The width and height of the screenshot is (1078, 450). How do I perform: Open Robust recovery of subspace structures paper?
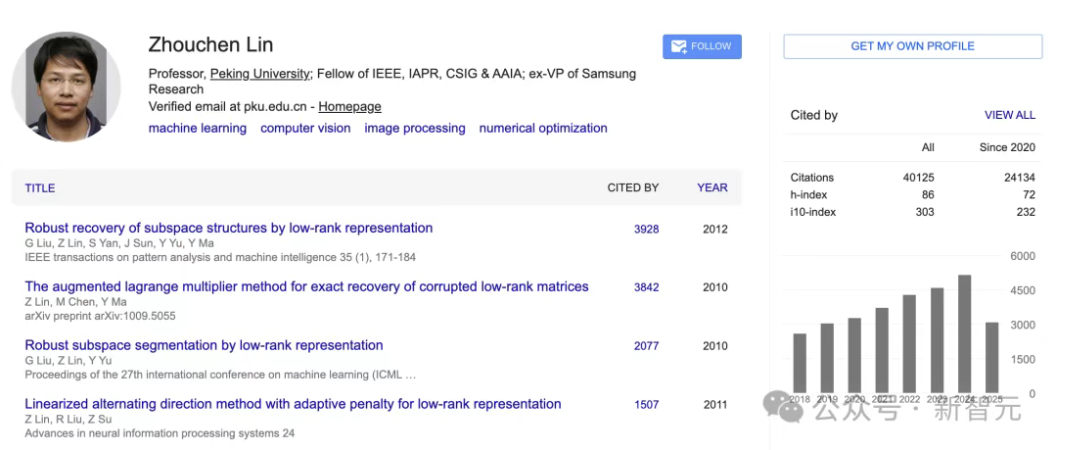229,228
